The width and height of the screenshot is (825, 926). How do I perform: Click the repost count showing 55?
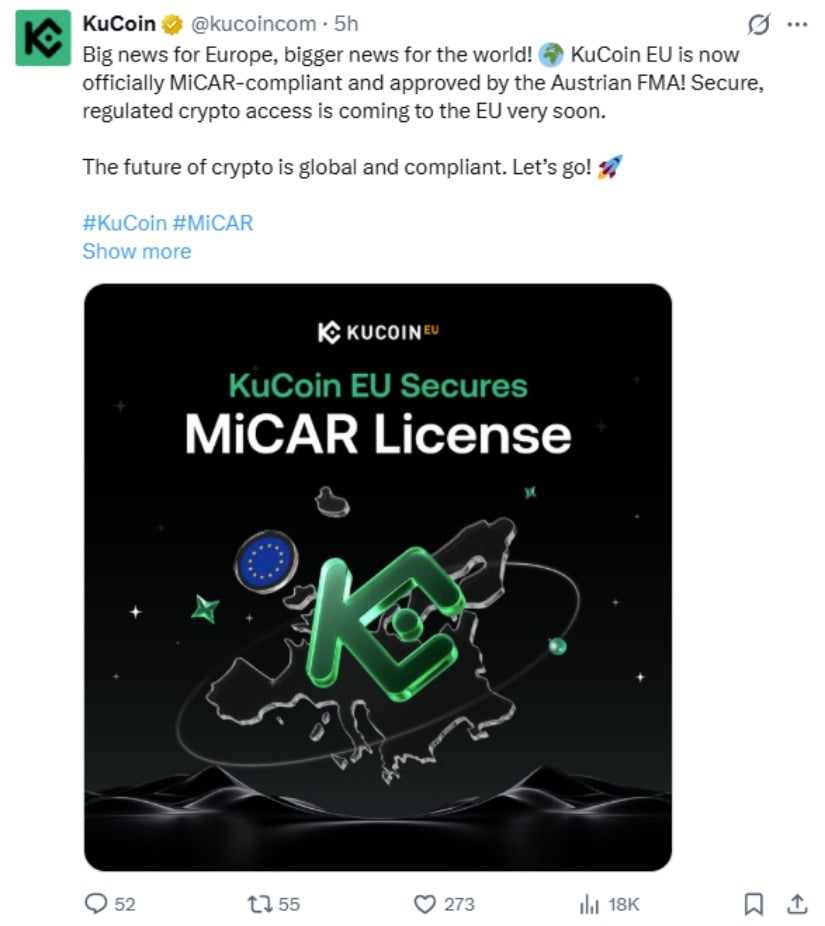point(290,904)
